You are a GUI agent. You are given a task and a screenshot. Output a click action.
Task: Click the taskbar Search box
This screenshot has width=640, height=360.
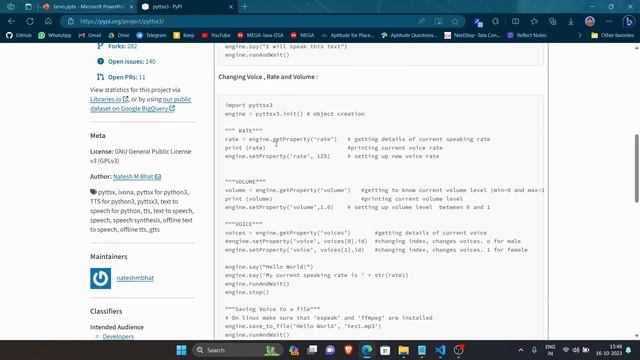coord(237,350)
